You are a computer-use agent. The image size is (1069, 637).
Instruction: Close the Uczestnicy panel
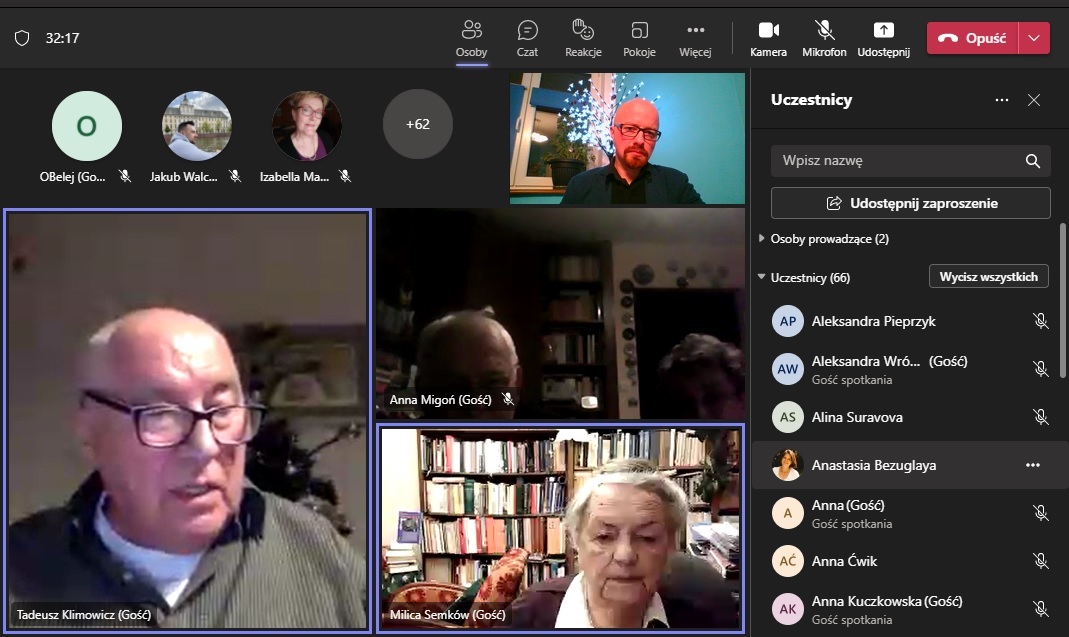(x=1034, y=100)
